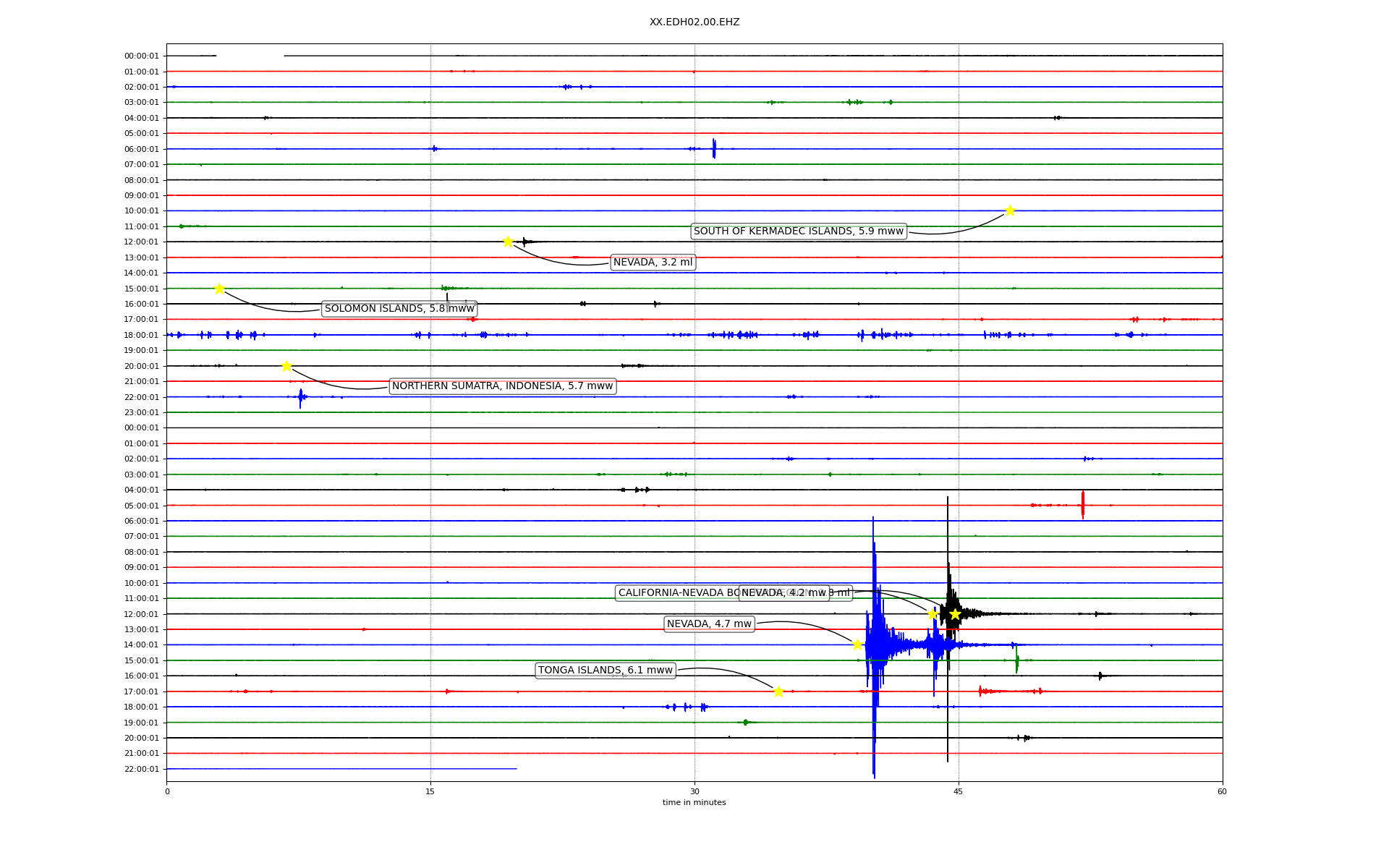Select the South of Kermadec Islands star

coord(1010,210)
